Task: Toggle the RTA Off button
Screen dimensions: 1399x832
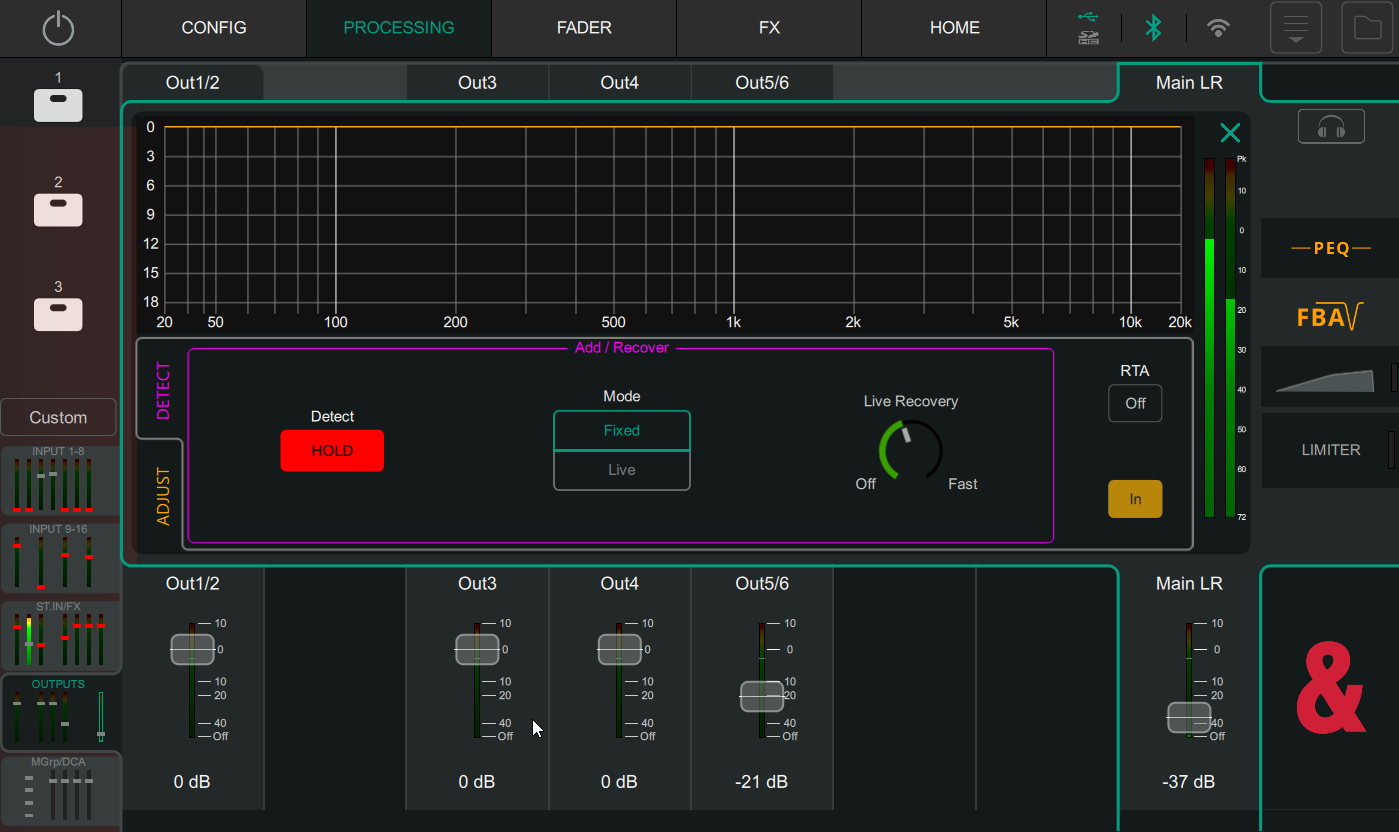Action: [x=1135, y=404]
